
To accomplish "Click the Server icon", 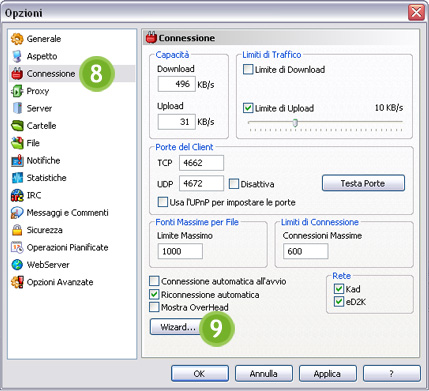I will coord(17,108).
